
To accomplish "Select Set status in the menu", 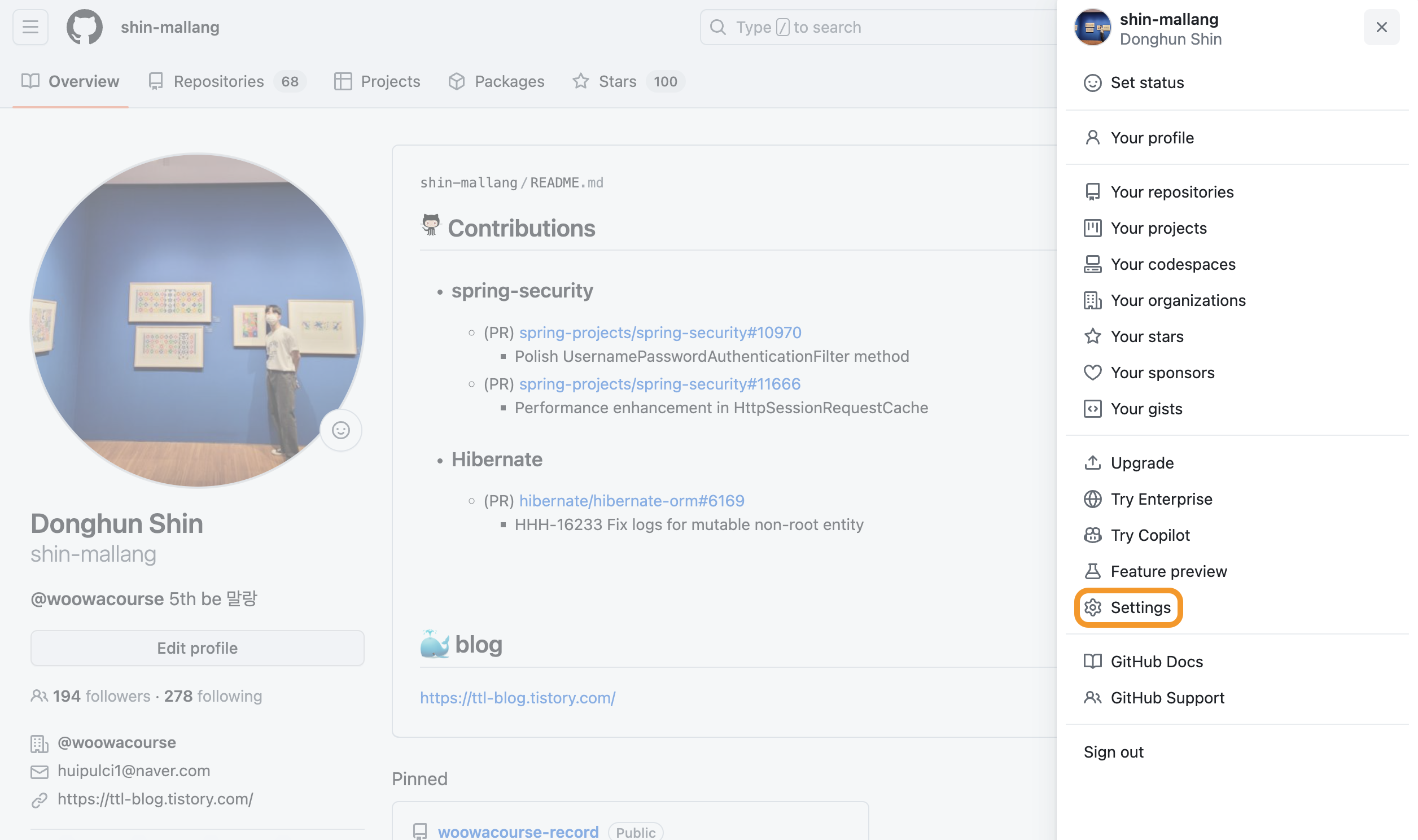I will click(1146, 82).
